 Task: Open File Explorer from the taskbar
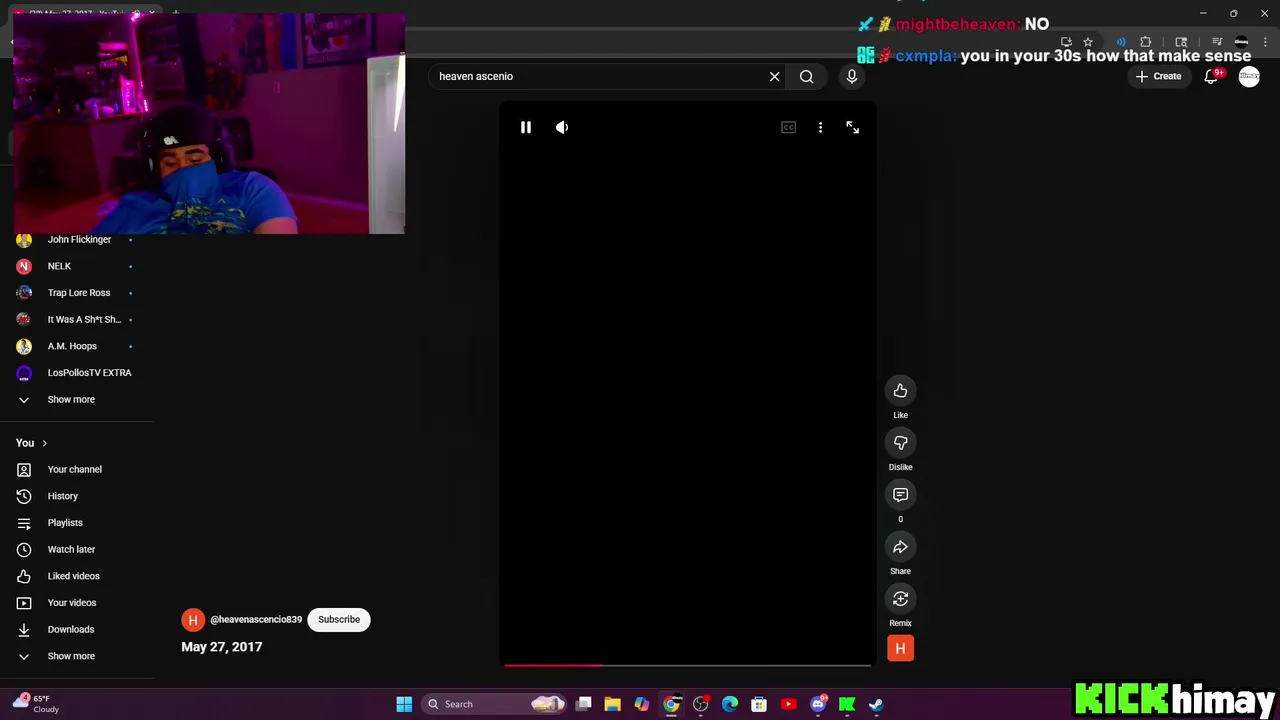click(x=612, y=705)
